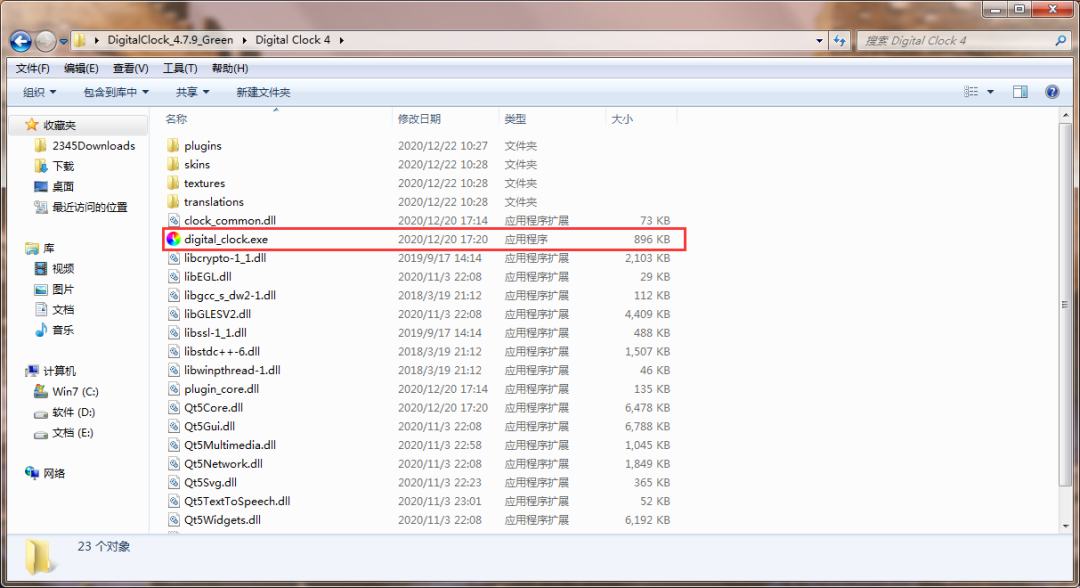This screenshot has height=588, width=1080.
Task: Select 计算机 in the navigation pane
Action: (59, 371)
